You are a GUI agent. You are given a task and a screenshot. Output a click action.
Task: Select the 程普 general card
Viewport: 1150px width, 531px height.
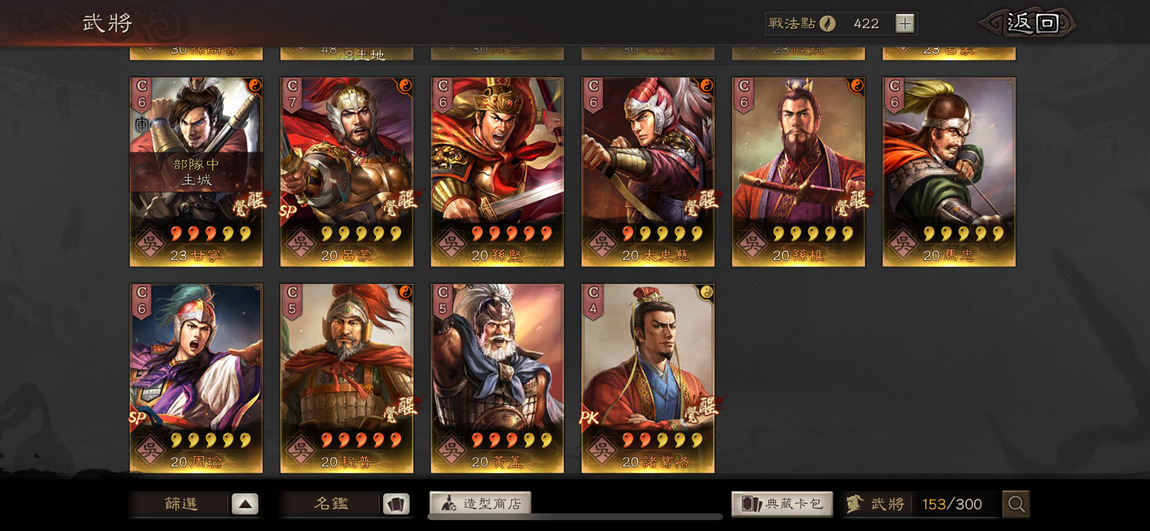tap(347, 378)
